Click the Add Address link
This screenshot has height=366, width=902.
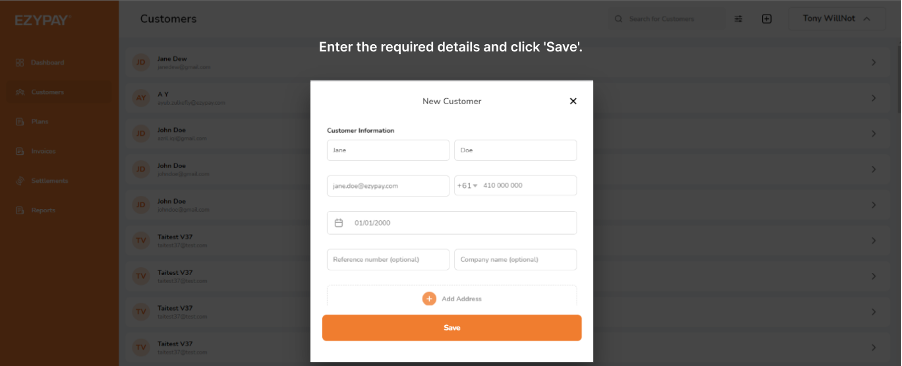click(x=461, y=299)
